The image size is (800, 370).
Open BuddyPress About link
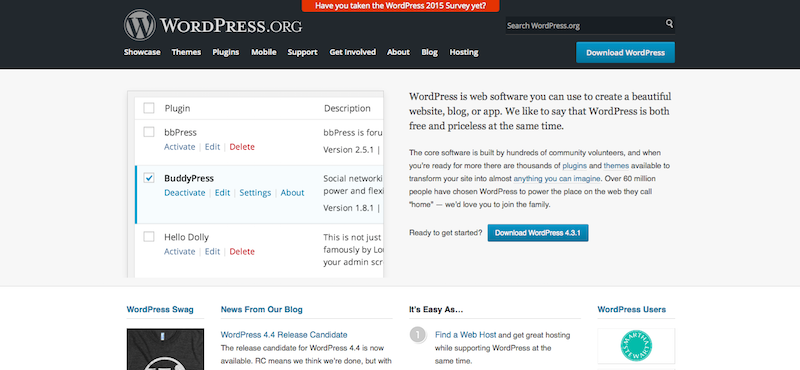(292, 193)
